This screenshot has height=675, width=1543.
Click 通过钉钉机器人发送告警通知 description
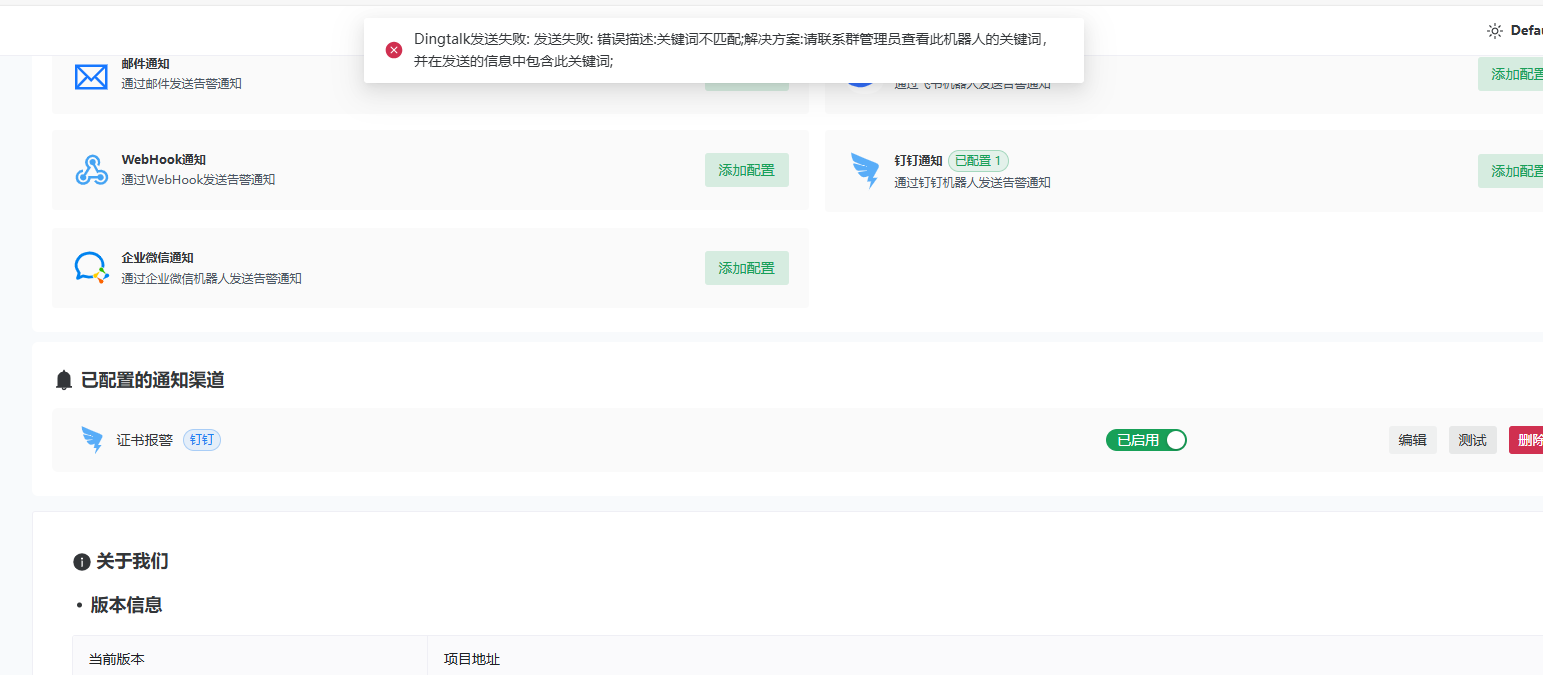coord(972,183)
